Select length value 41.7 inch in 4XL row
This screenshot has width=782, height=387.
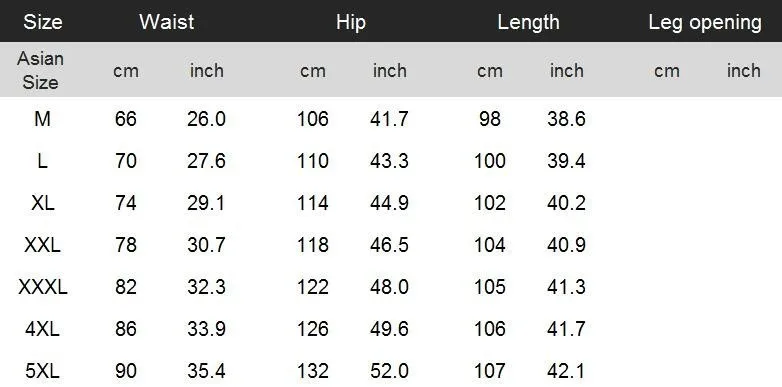click(x=566, y=329)
